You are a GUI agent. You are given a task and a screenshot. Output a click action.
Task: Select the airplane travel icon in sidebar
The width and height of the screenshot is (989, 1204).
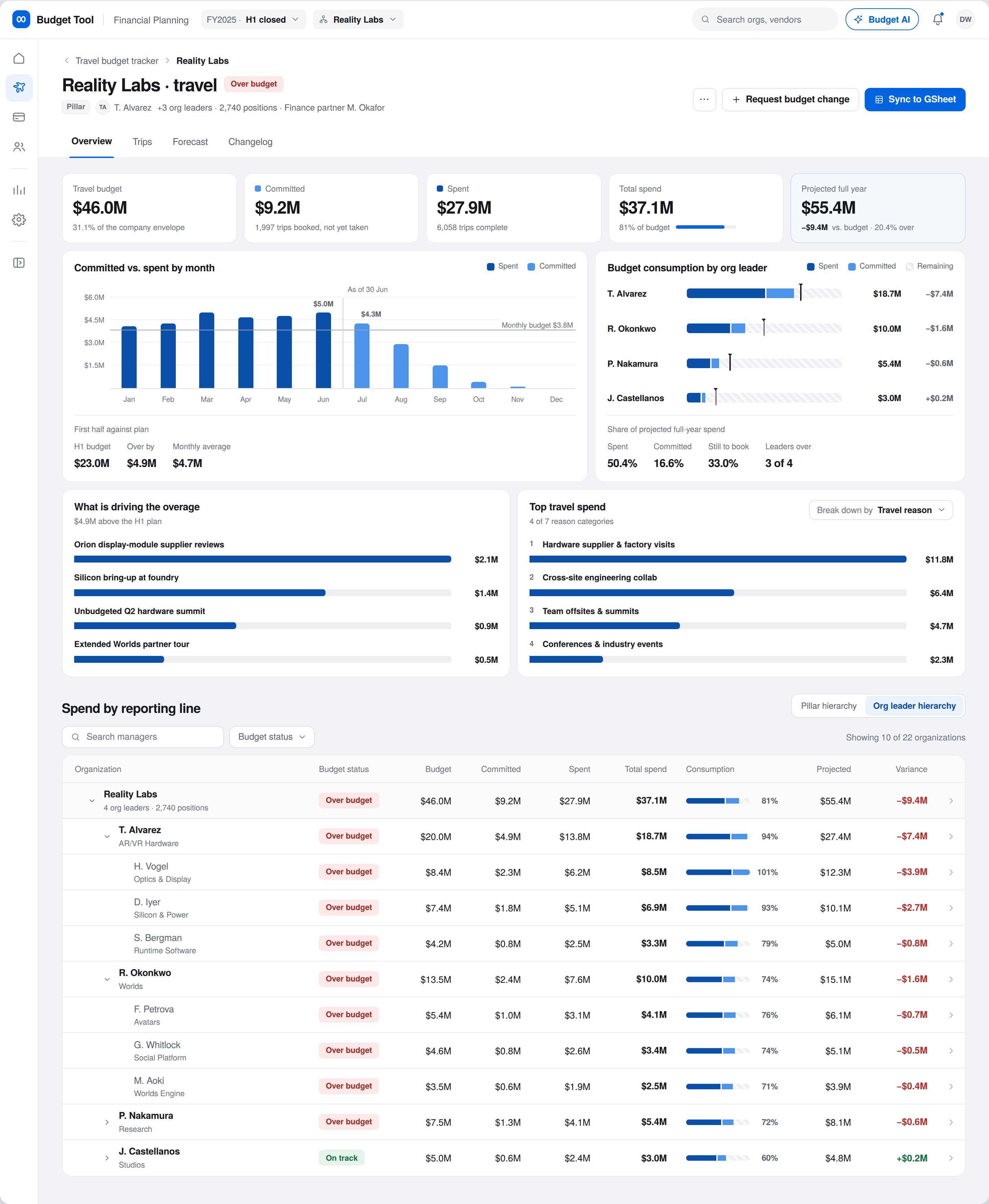(19, 87)
